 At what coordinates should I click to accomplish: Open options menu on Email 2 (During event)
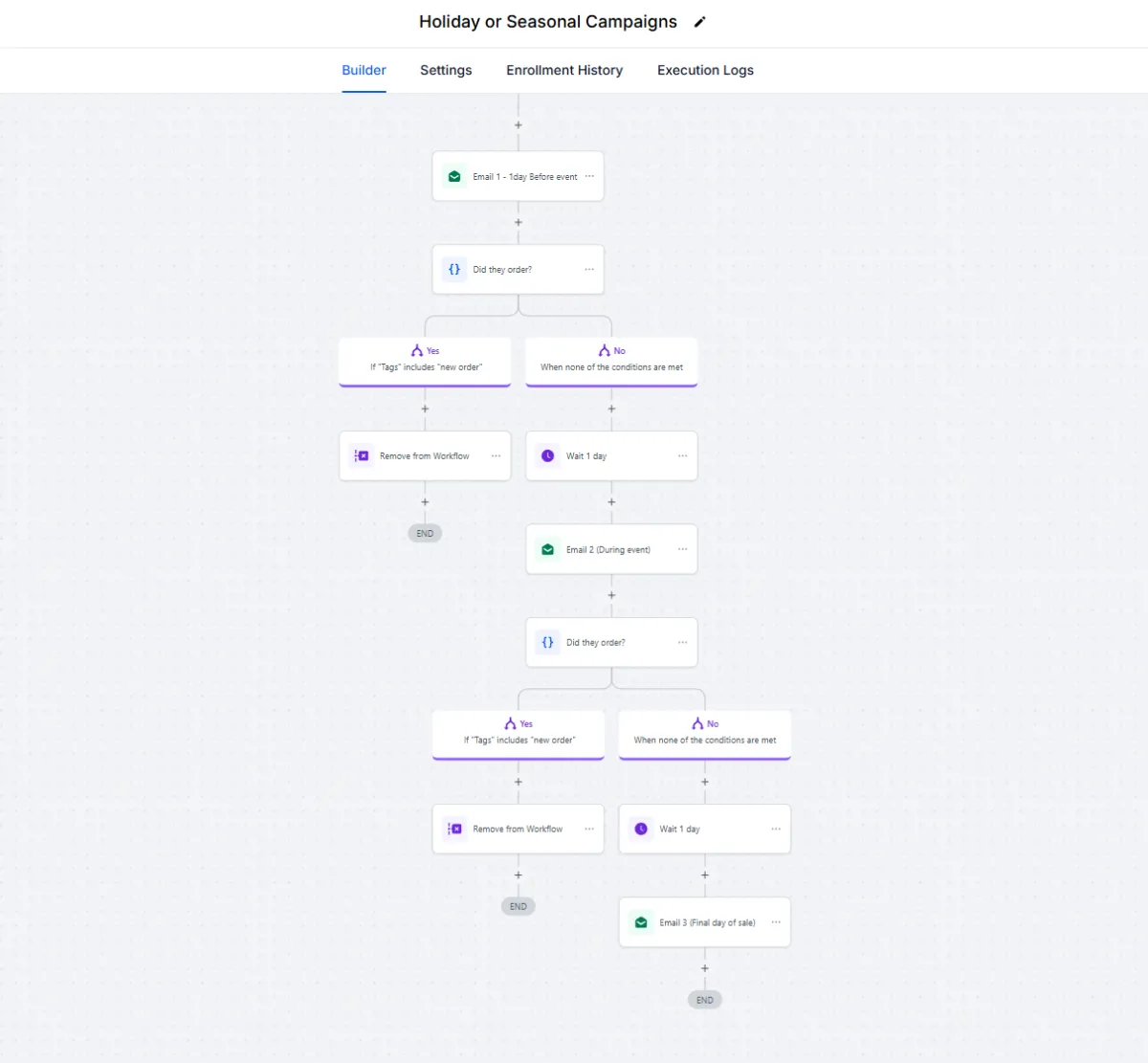[x=682, y=549]
